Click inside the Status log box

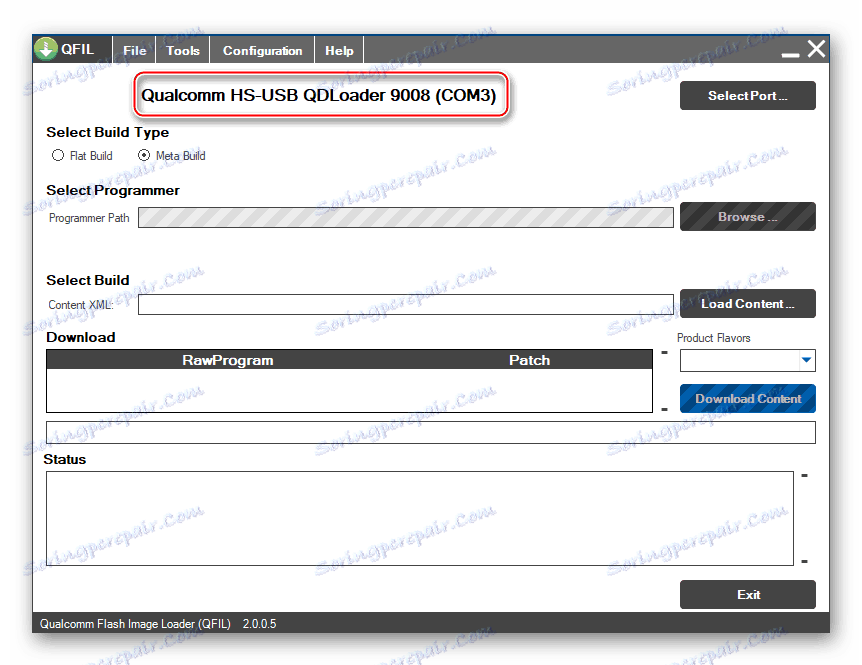click(420, 518)
